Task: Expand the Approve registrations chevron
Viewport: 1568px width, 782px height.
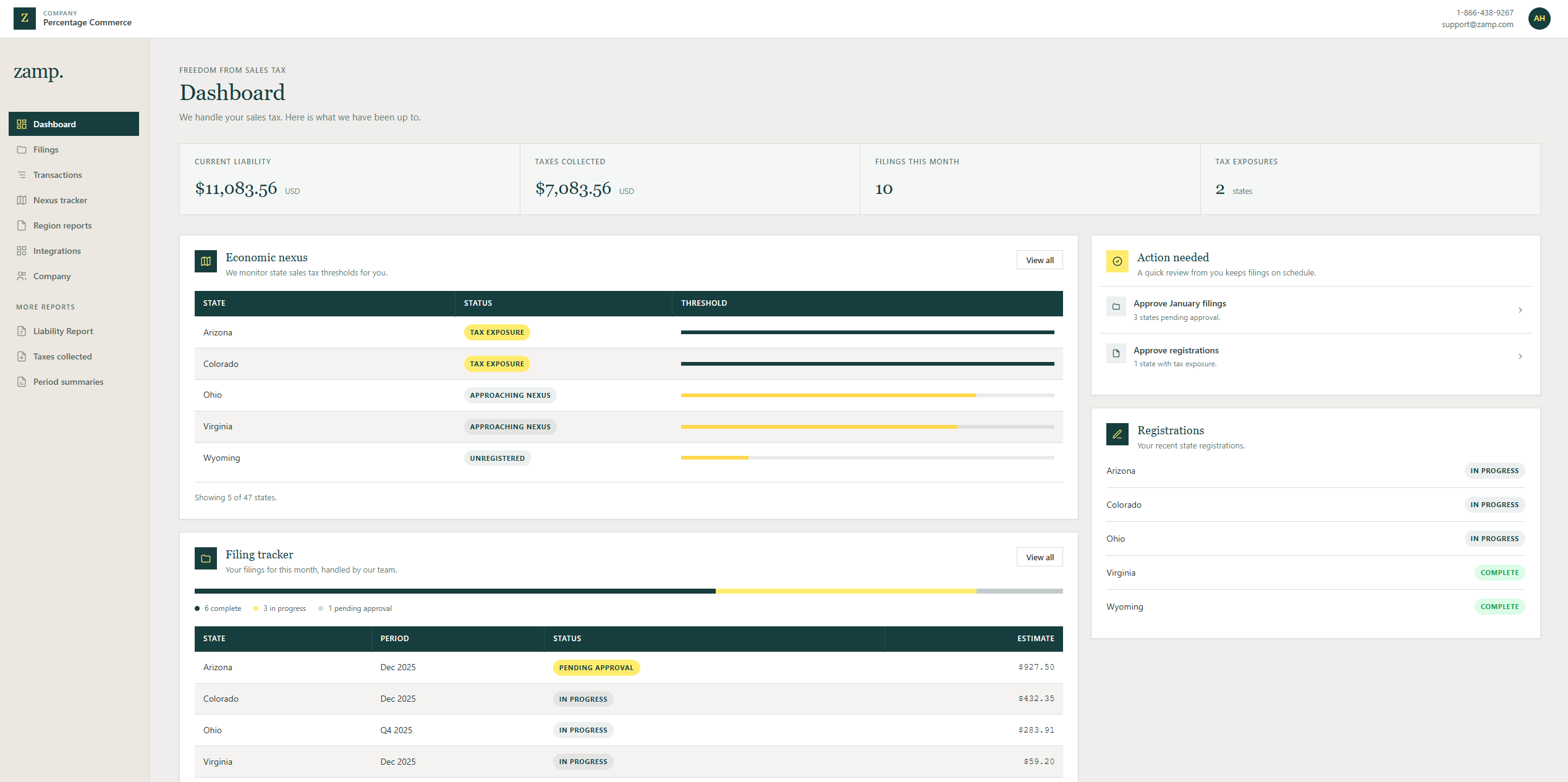Action: [x=1520, y=356]
